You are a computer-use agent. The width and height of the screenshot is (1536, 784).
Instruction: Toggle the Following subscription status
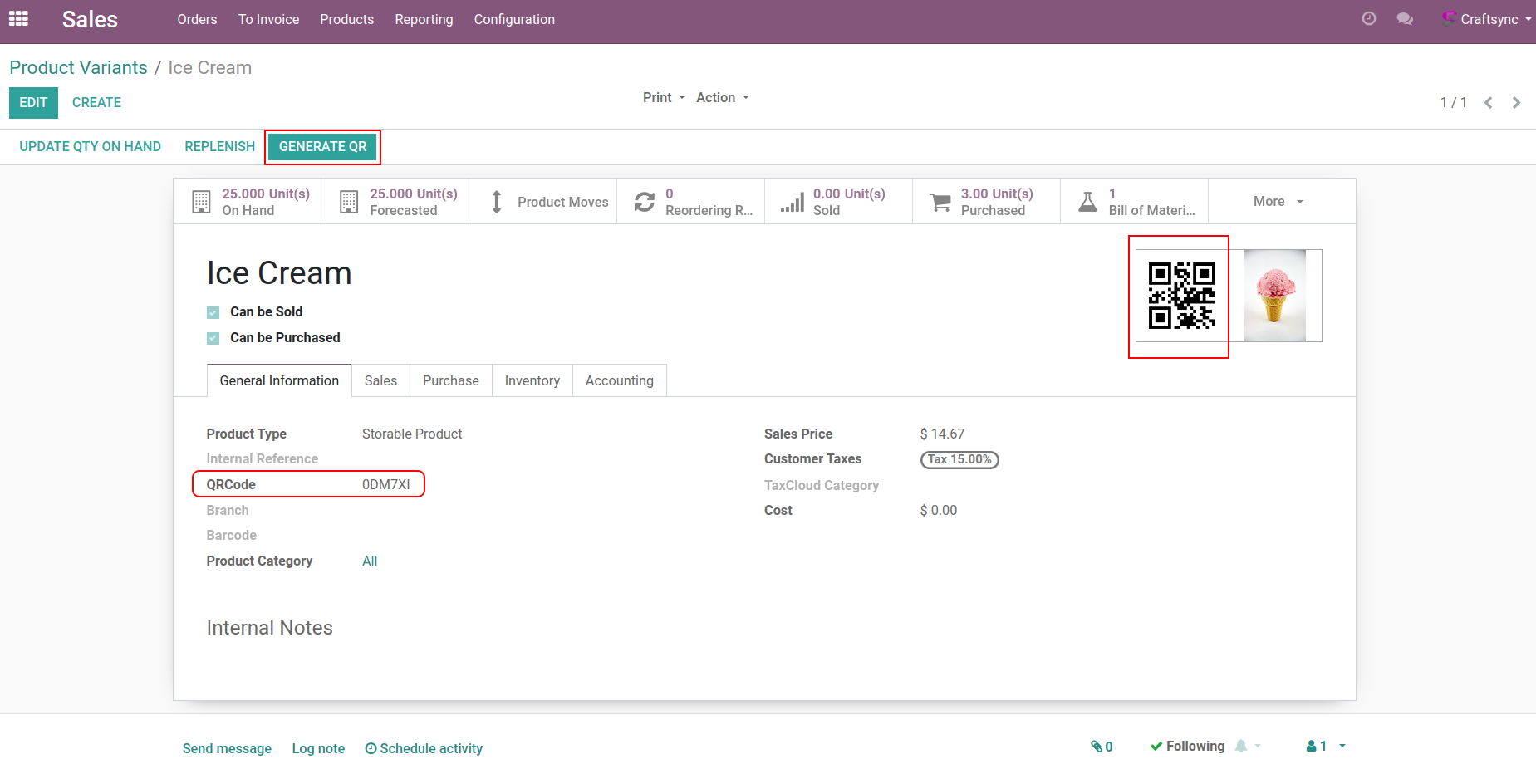[x=1187, y=747]
